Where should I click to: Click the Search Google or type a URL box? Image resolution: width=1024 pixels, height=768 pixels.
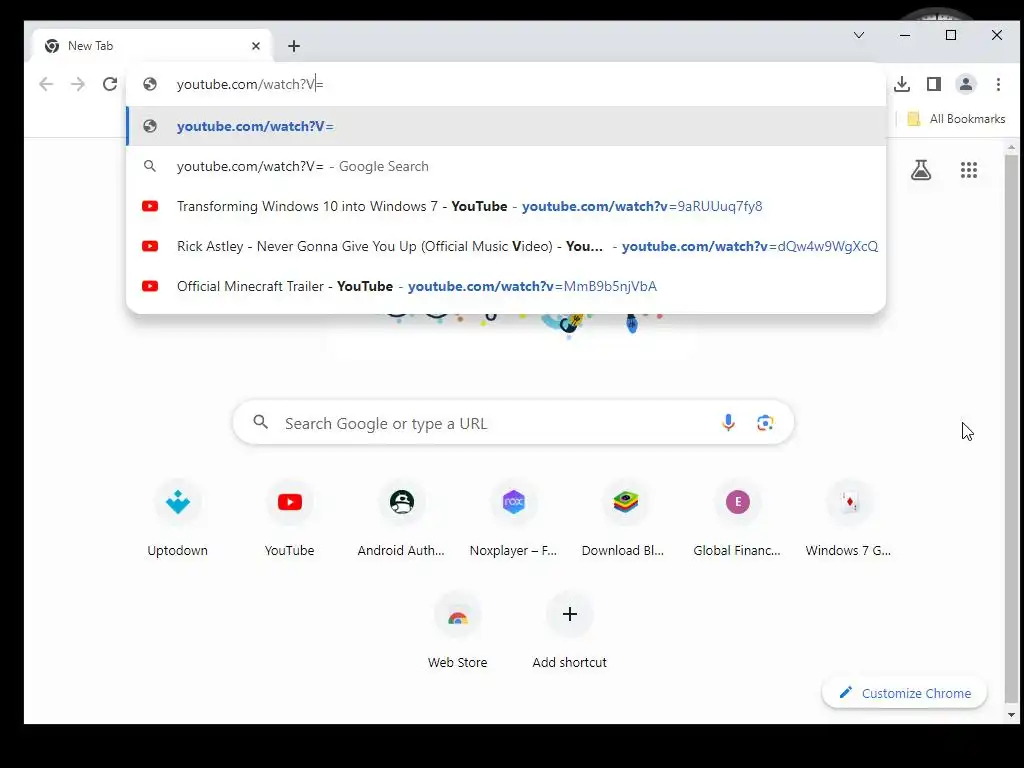[x=513, y=423]
